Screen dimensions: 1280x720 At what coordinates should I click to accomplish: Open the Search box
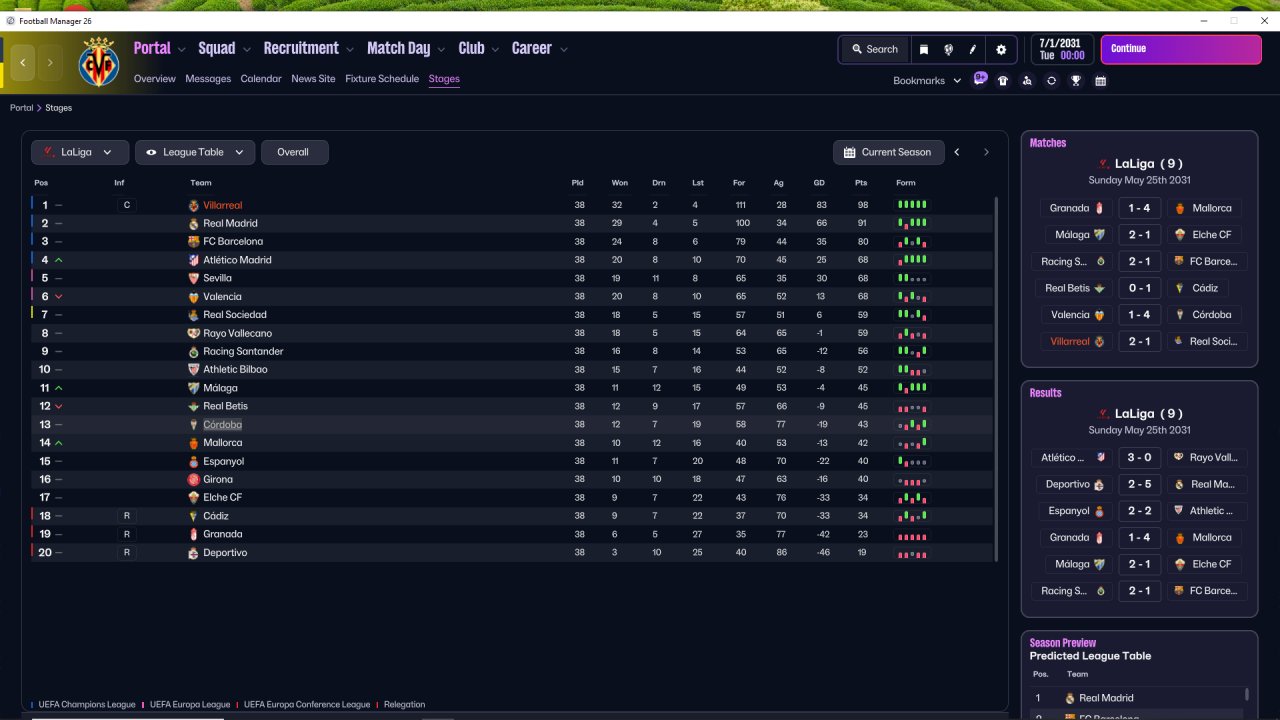point(875,49)
